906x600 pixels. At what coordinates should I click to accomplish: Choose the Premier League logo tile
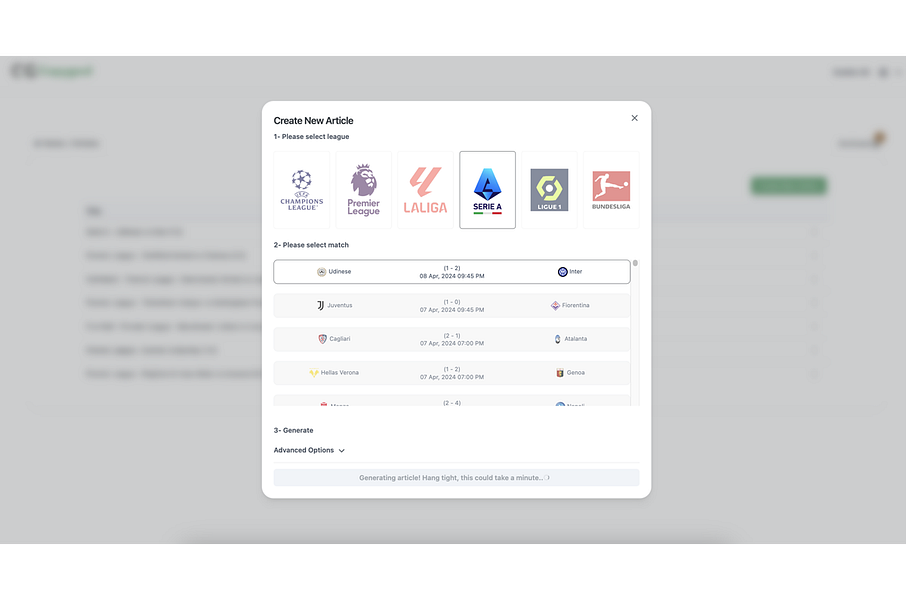pyautogui.click(x=363, y=190)
